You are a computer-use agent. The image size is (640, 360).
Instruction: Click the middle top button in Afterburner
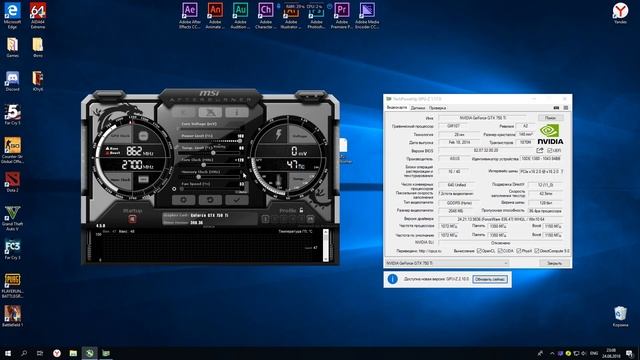(210, 112)
